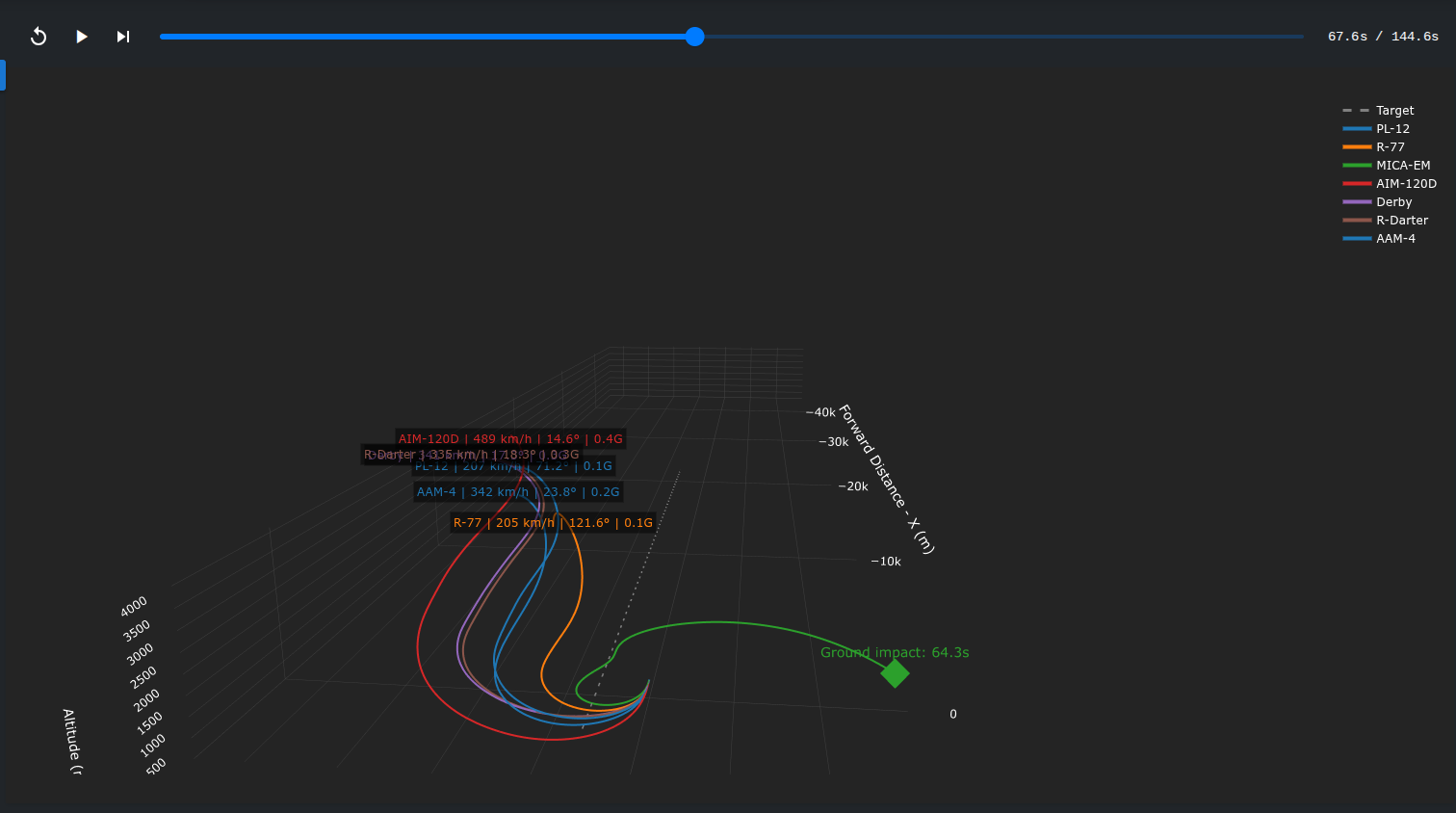Skip to end with the next icon

point(123,37)
